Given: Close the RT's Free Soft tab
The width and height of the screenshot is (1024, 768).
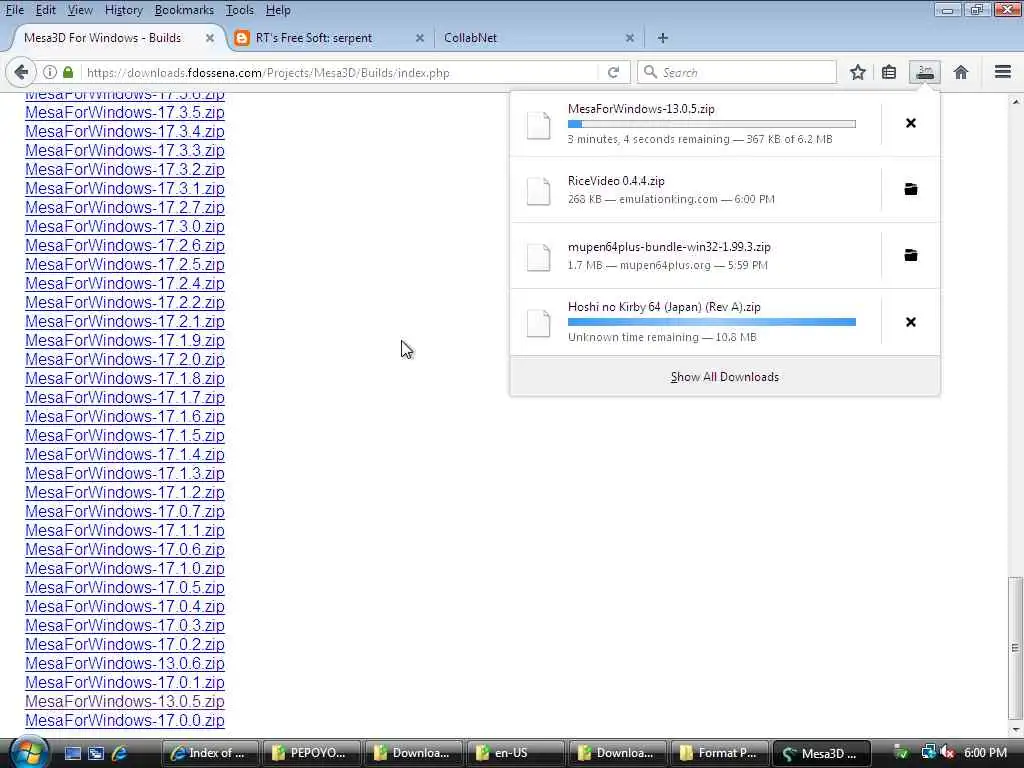Looking at the screenshot, I should coord(420,38).
